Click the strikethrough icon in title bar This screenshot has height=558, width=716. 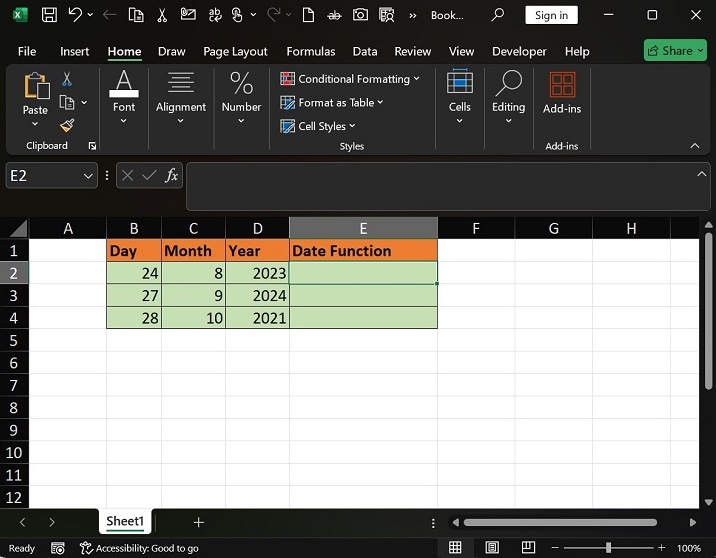tap(334, 16)
